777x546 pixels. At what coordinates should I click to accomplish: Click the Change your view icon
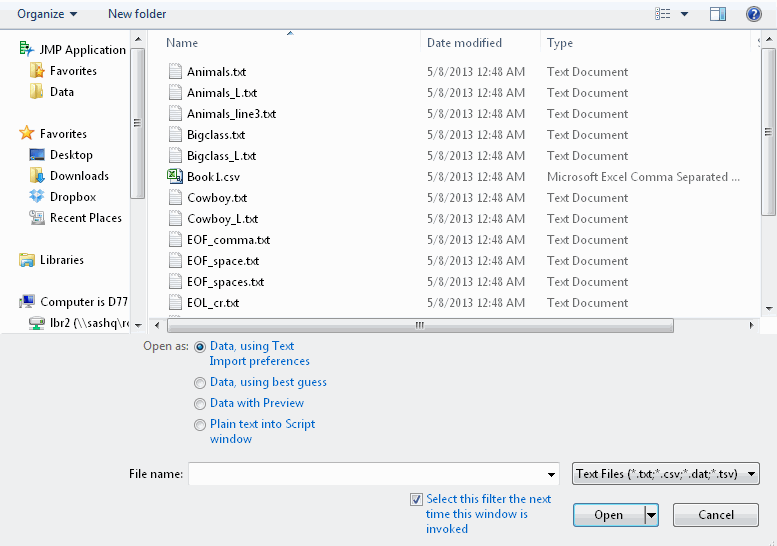663,14
